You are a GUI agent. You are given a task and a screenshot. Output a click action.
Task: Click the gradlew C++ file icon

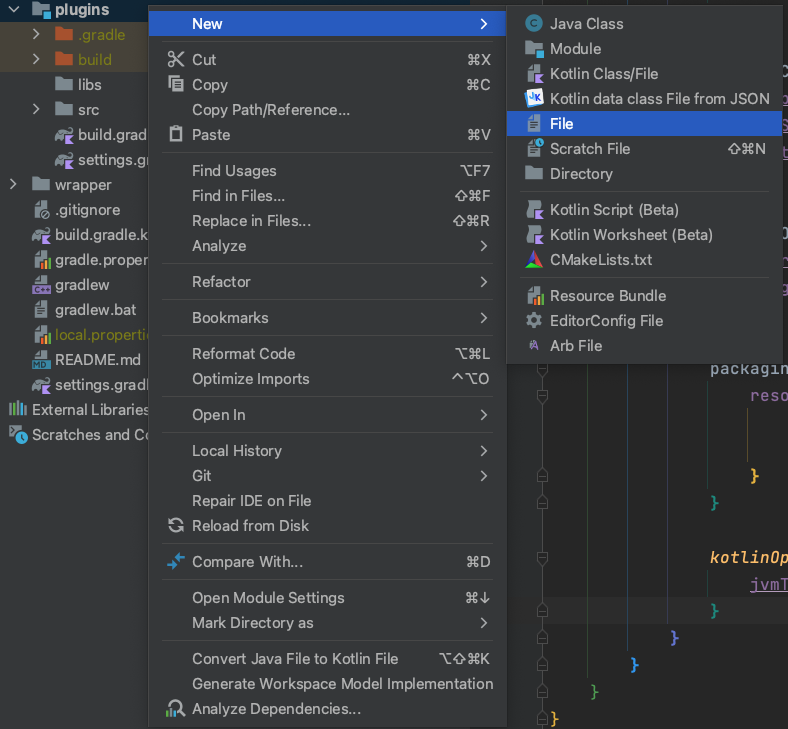click(x=41, y=285)
